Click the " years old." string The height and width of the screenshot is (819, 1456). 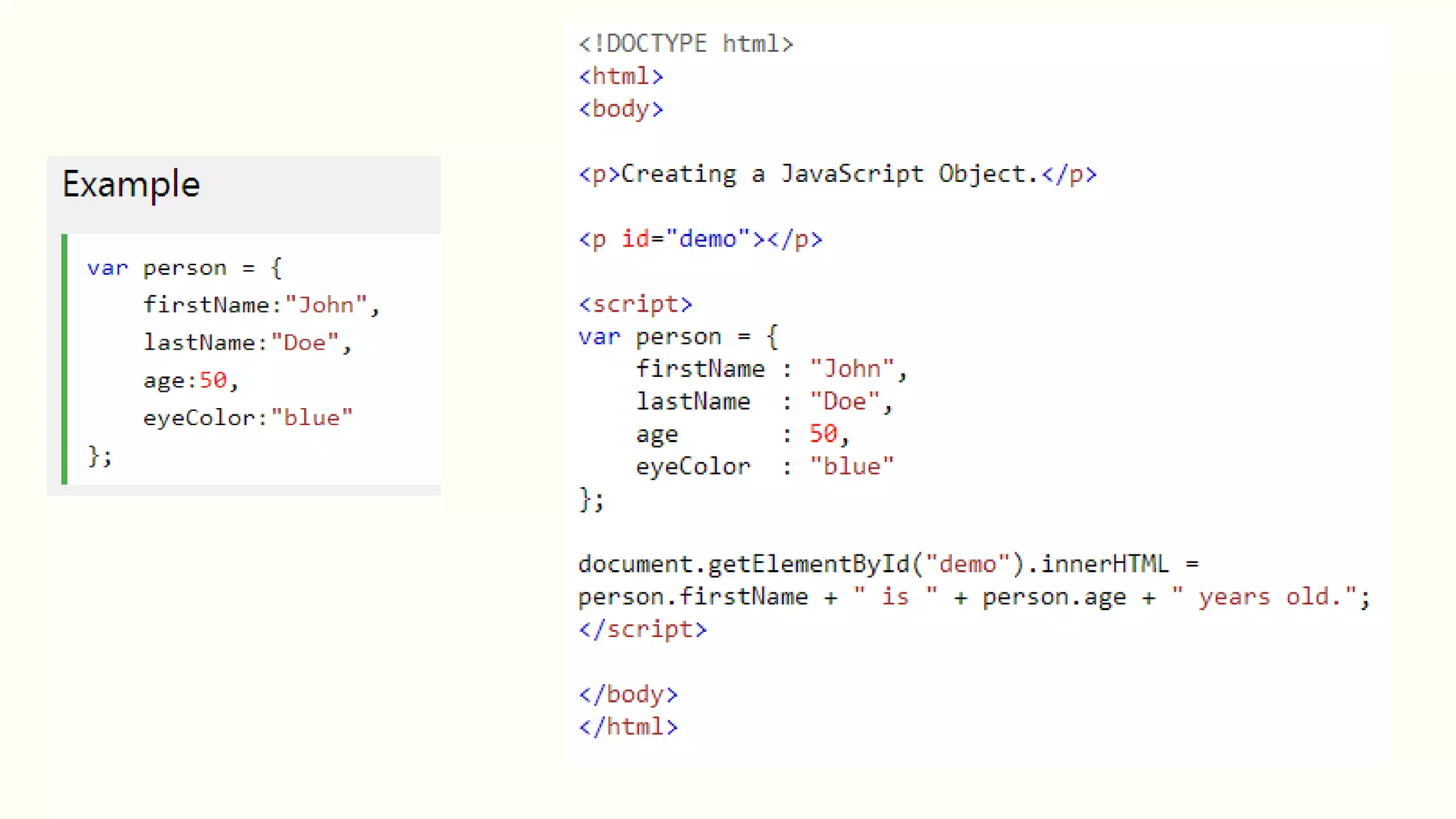pyautogui.click(x=1265, y=596)
